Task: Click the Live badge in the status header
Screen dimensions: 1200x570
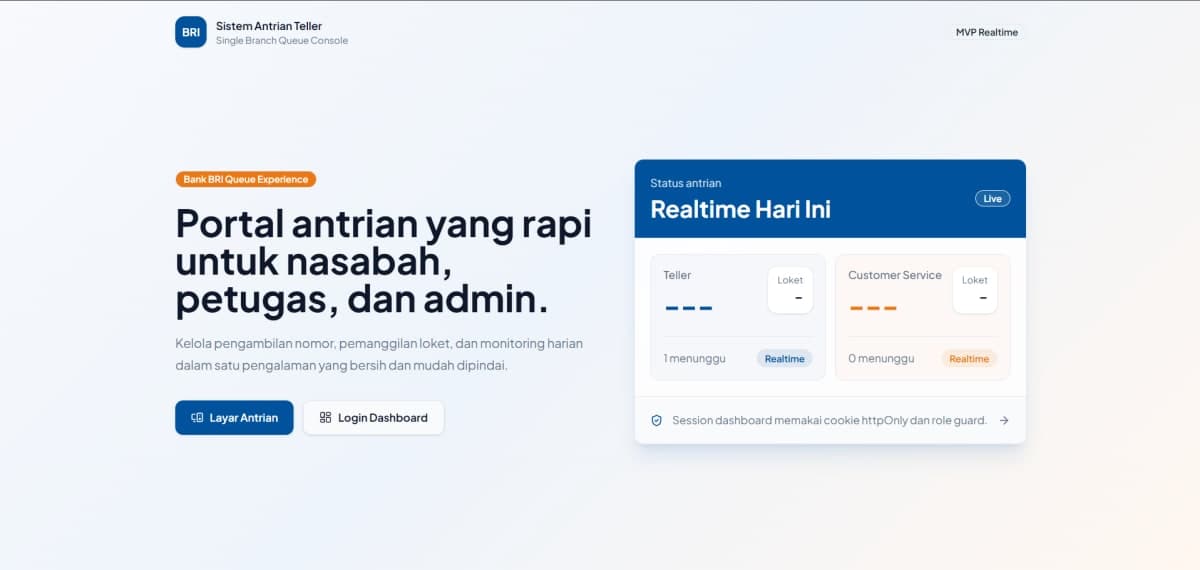Action: [x=993, y=198]
